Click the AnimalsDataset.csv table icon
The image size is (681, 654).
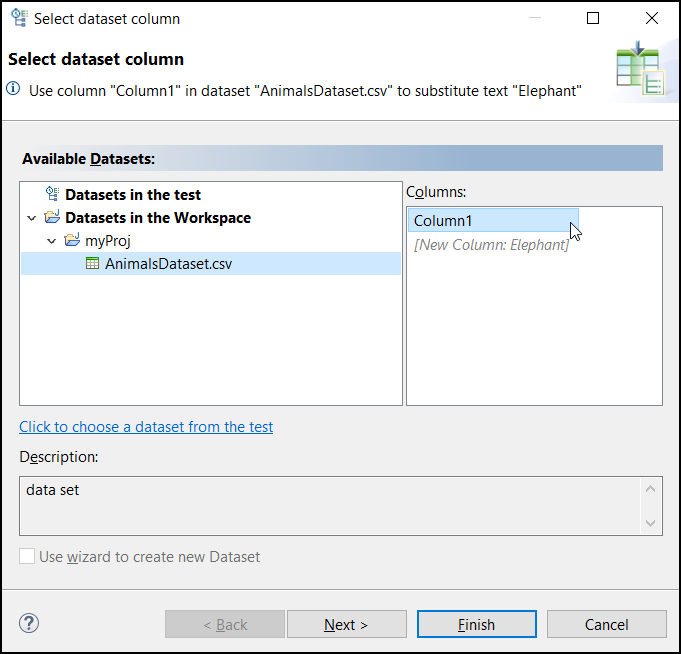tap(93, 264)
